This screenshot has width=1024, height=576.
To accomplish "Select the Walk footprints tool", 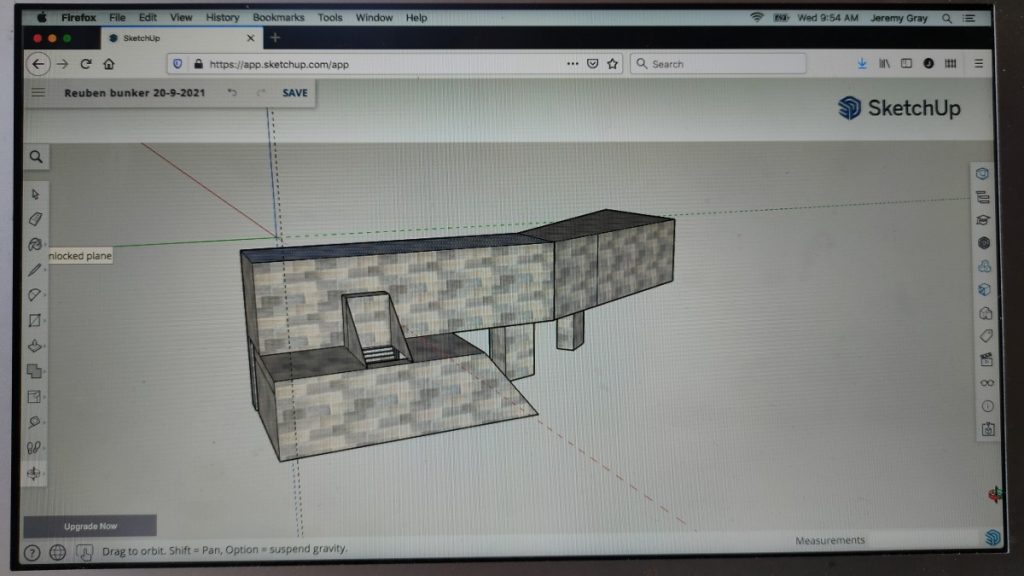I will pos(34,447).
